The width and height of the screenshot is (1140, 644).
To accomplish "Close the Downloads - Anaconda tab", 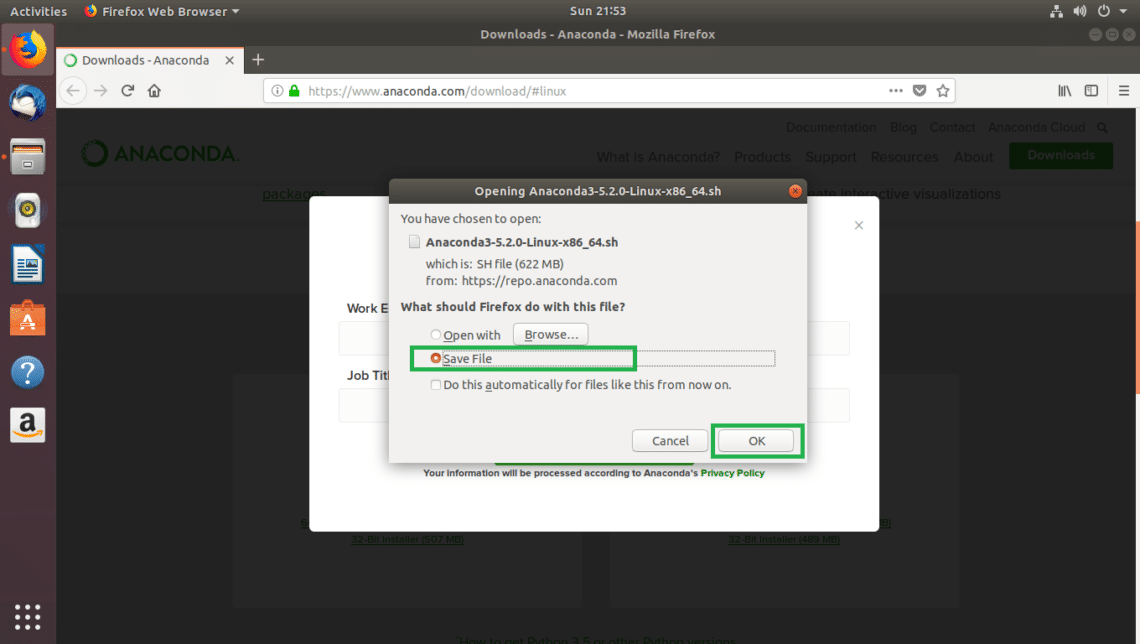I will point(230,60).
